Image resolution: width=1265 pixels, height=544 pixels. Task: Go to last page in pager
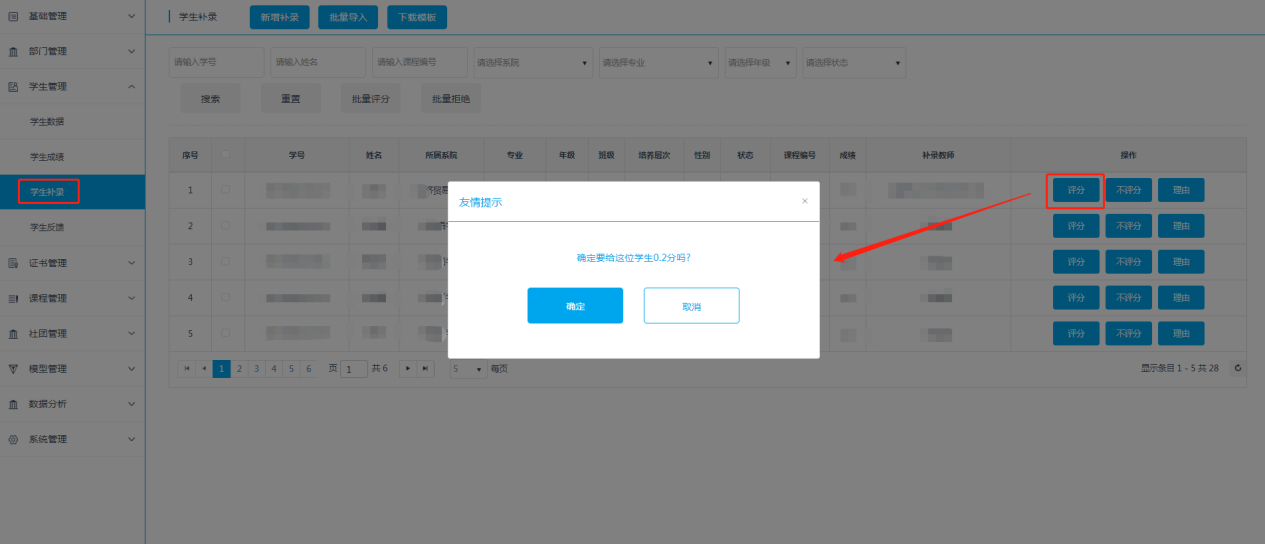pyautogui.click(x=426, y=369)
